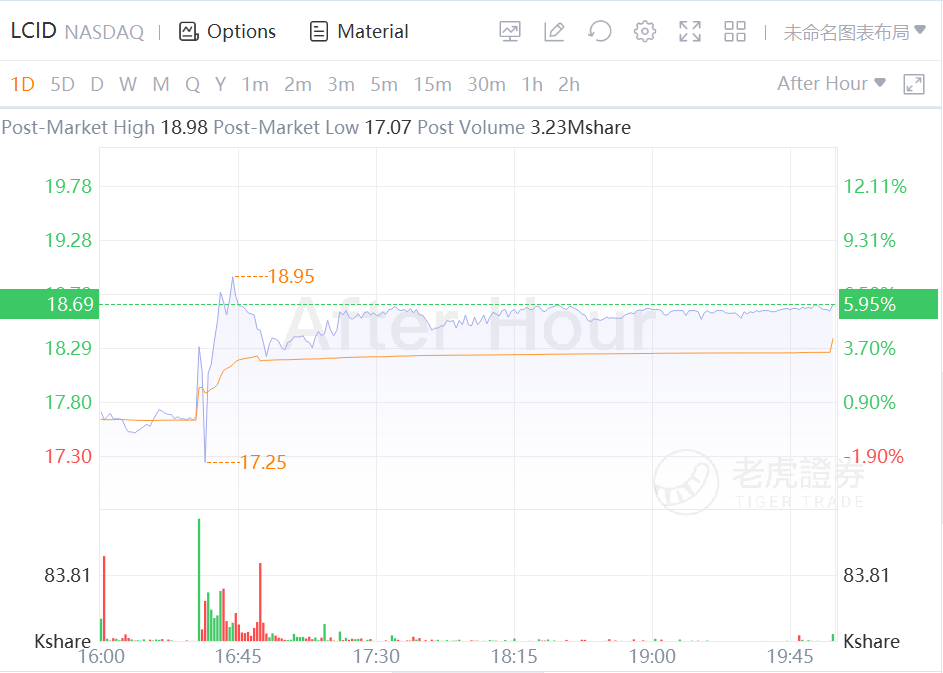Enter fullscreen with the four-arrows icon
This screenshot has height=673, width=943.
pyautogui.click(x=690, y=32)
